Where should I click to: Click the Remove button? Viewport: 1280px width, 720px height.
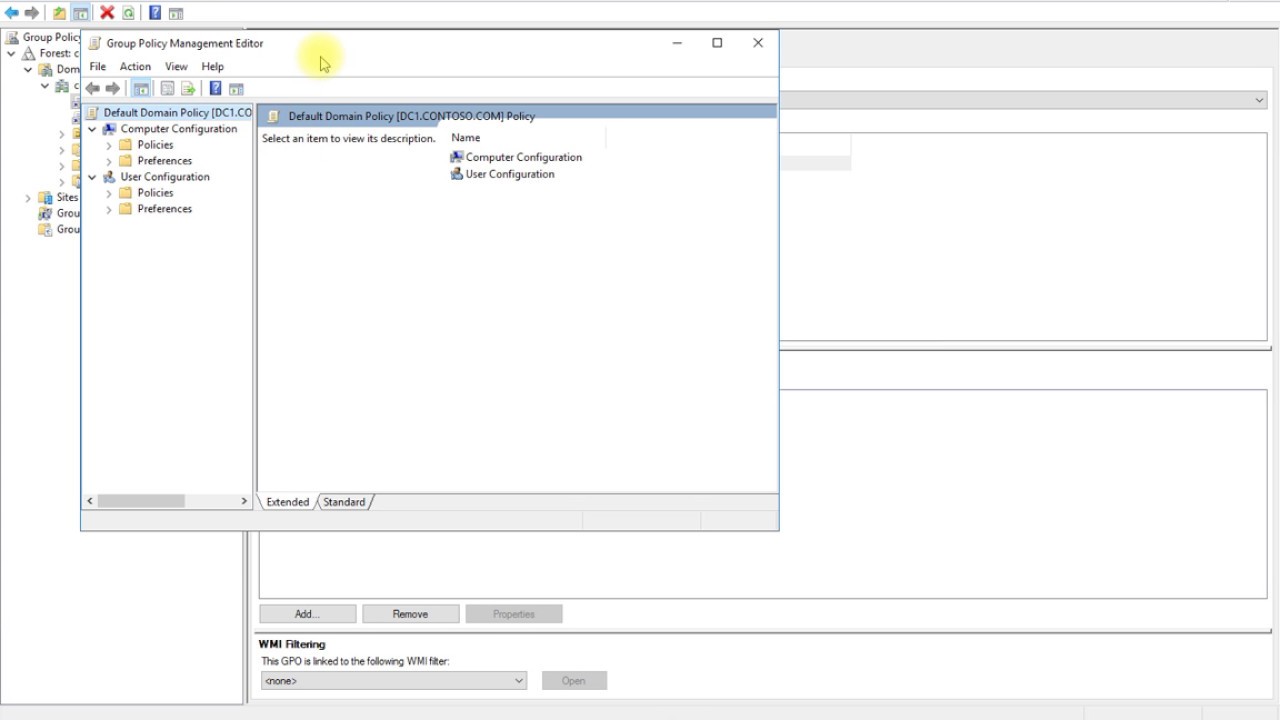[x=410, y=614]
